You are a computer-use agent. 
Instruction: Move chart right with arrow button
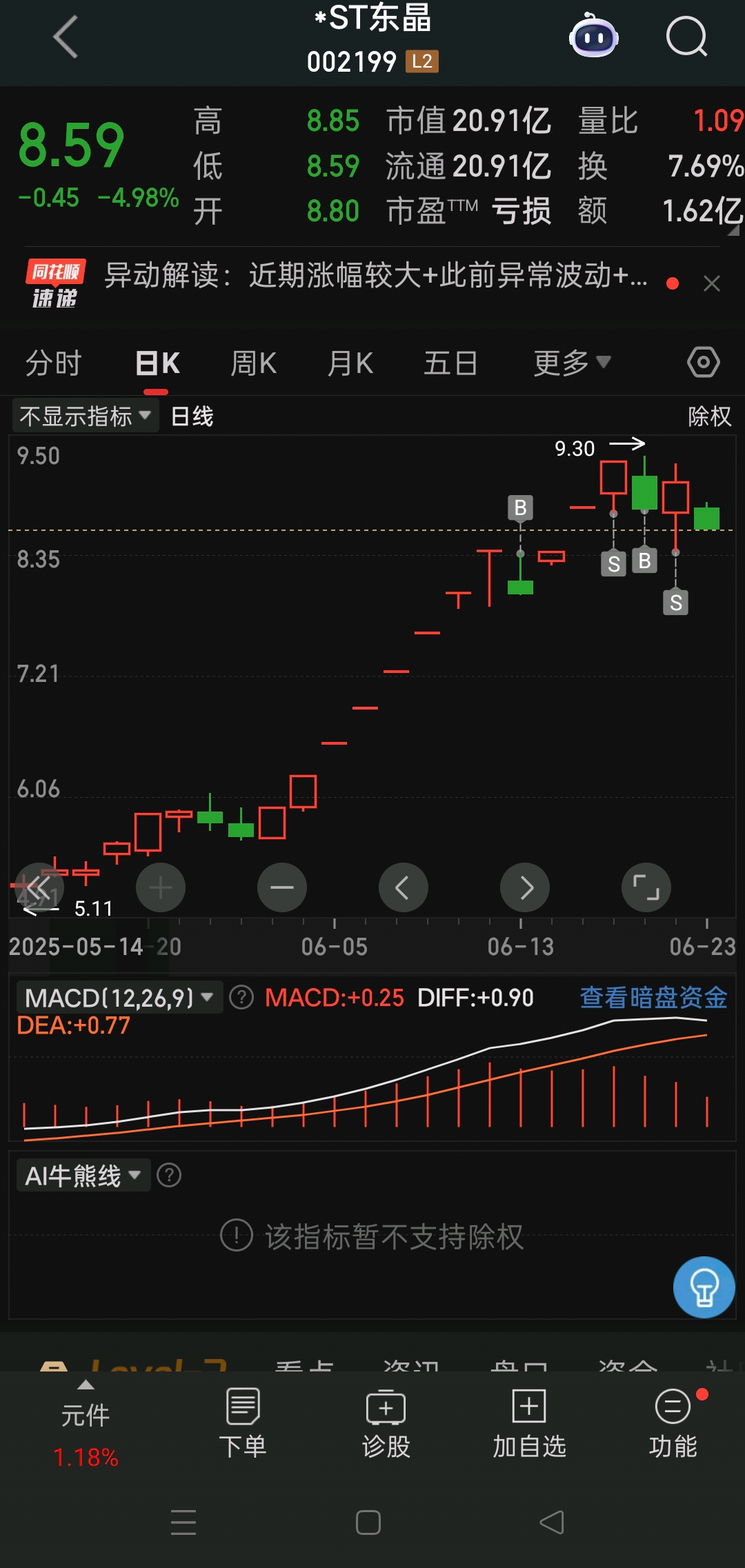pyautogui.click(x=525, y=887)
